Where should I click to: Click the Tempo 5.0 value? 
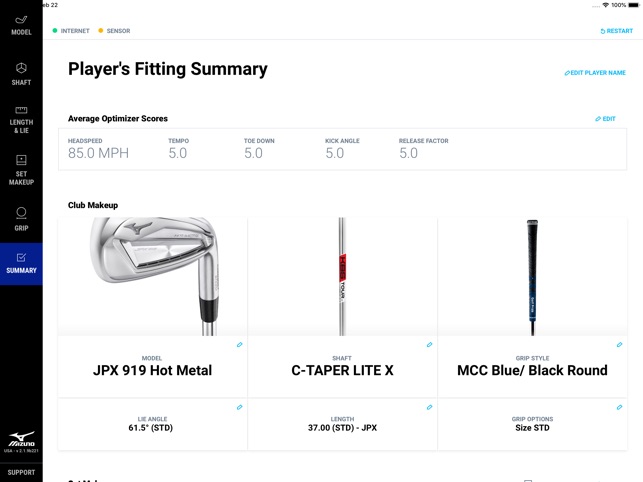point(178,153)
